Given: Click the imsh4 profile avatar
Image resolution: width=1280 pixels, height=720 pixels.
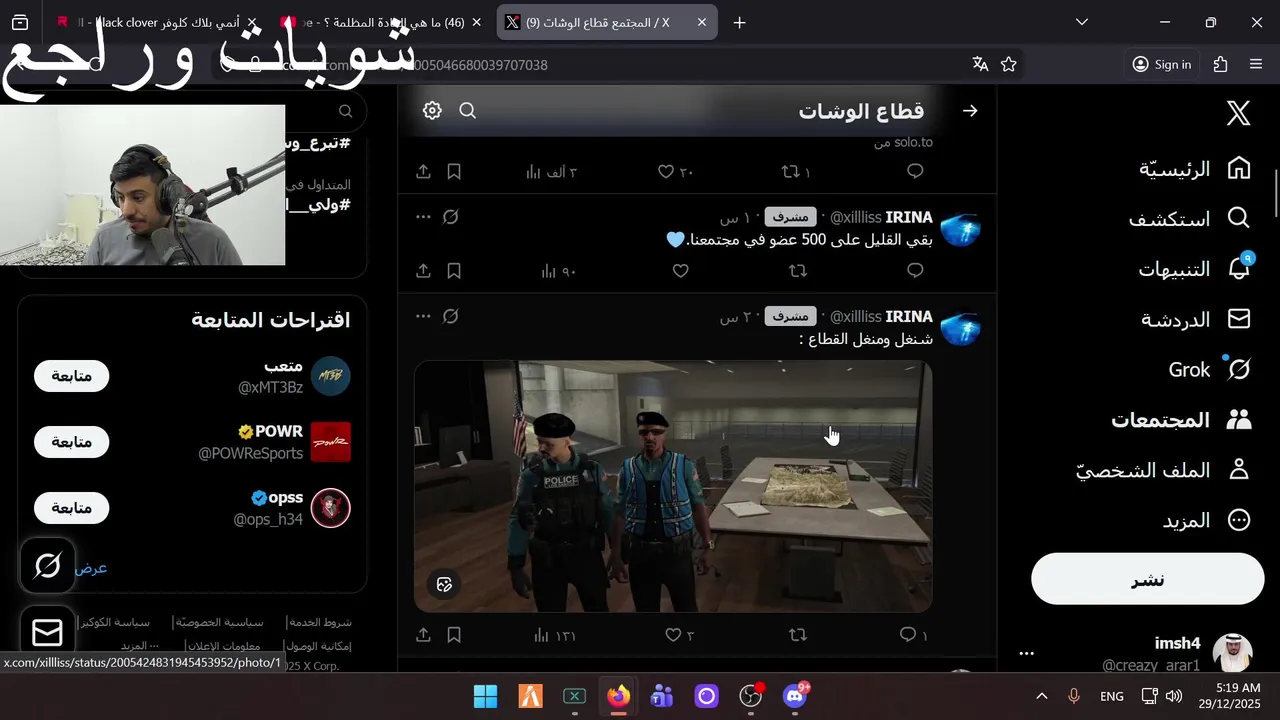Looking at the screenshot, I should (1232, 653).
